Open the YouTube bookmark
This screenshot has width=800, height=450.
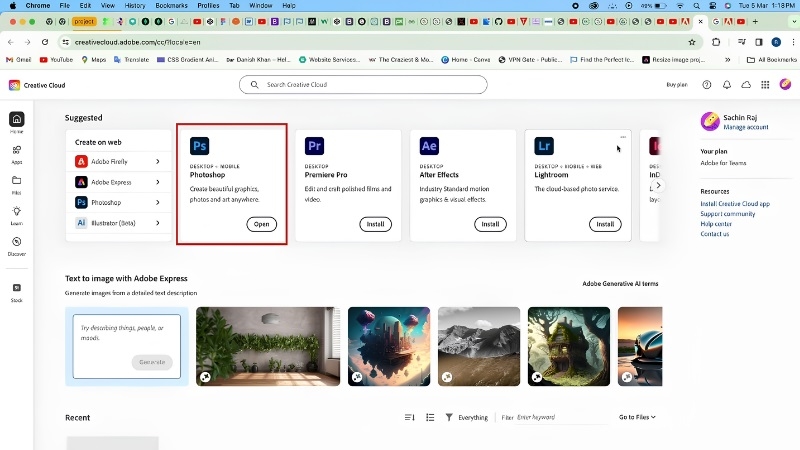click(57, 60)
